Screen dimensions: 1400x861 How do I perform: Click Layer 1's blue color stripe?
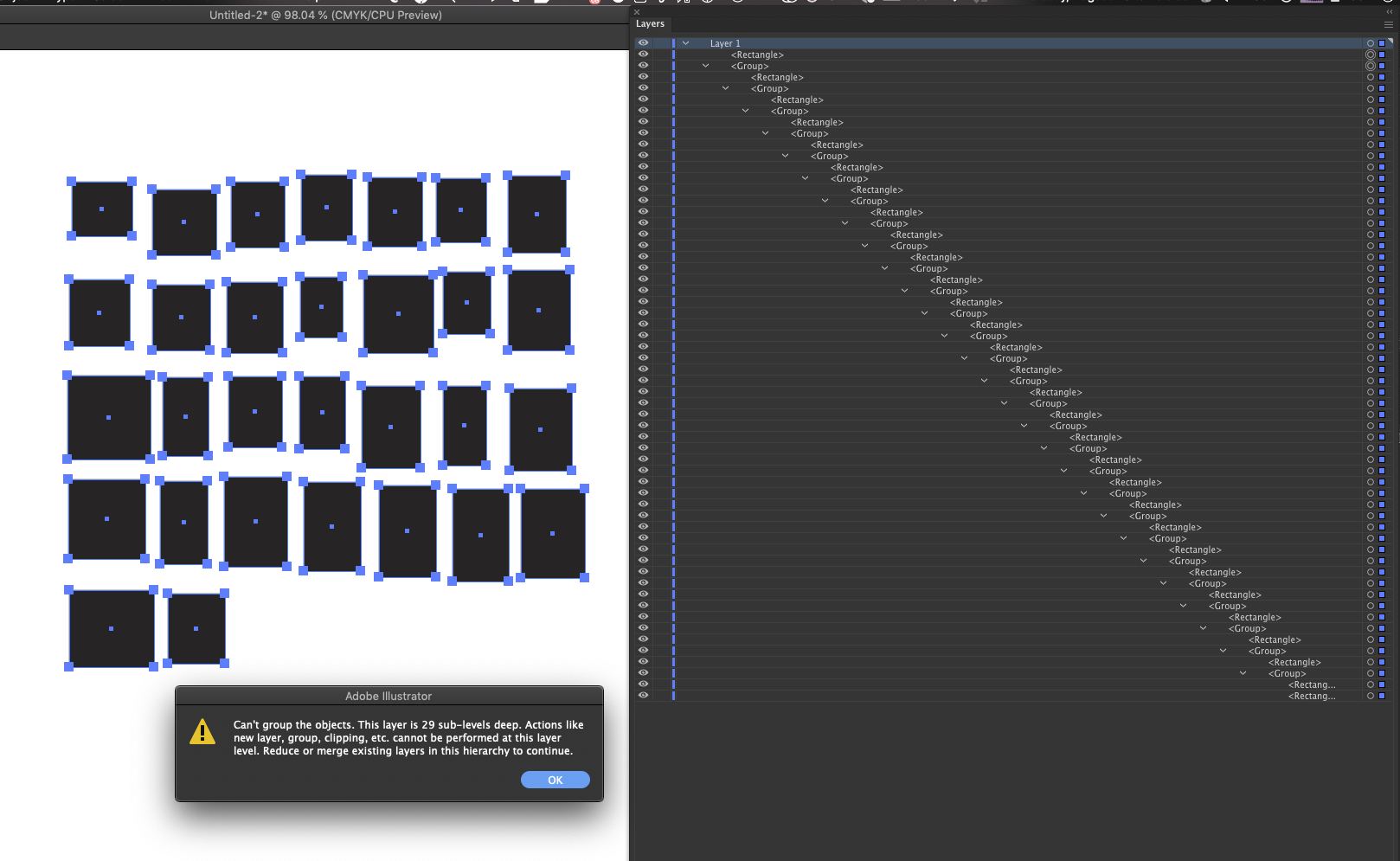[673, 43]
